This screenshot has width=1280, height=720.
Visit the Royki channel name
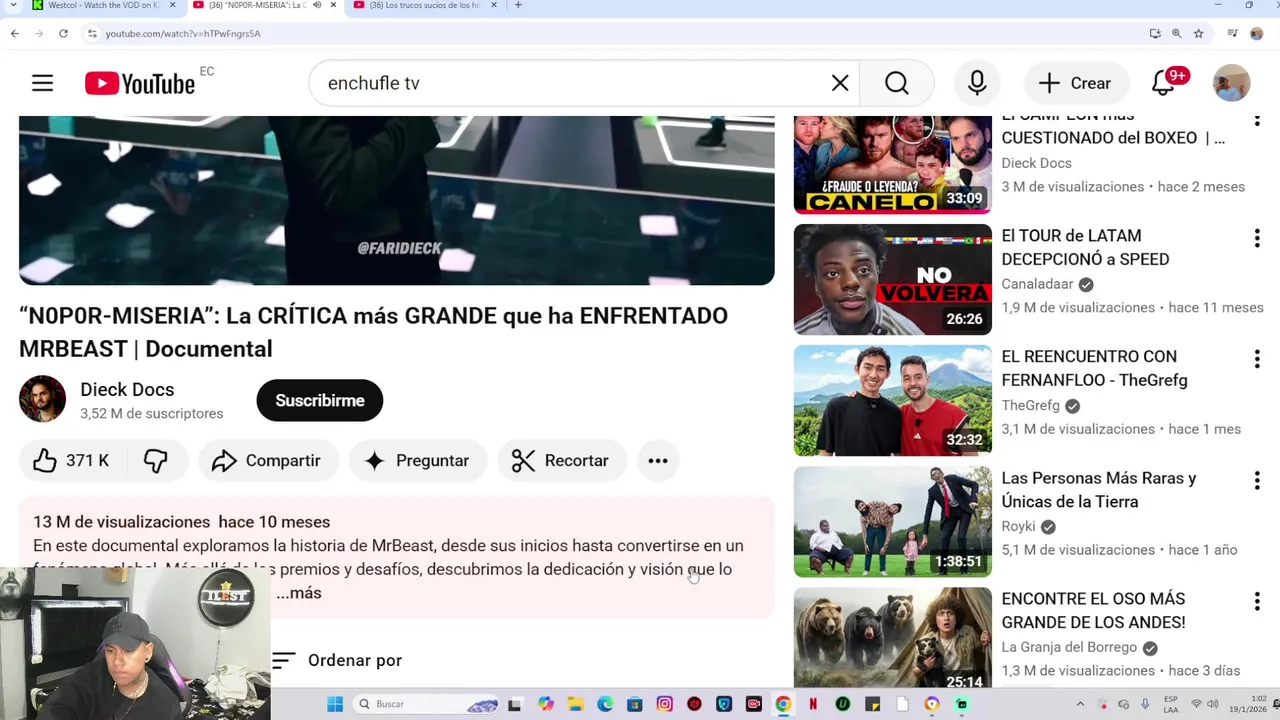[x=1018, y=526]
